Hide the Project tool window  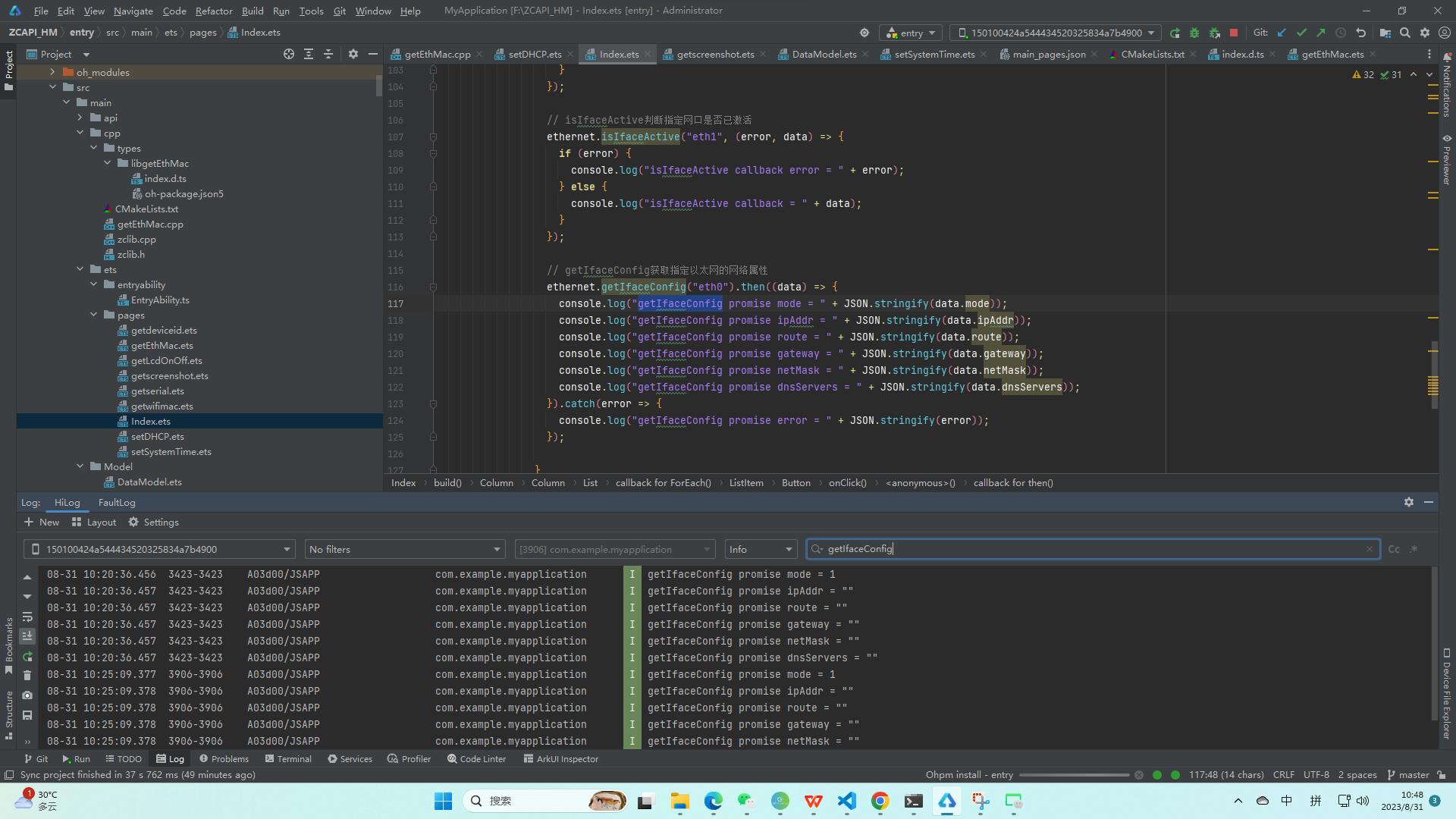point(373,54)
